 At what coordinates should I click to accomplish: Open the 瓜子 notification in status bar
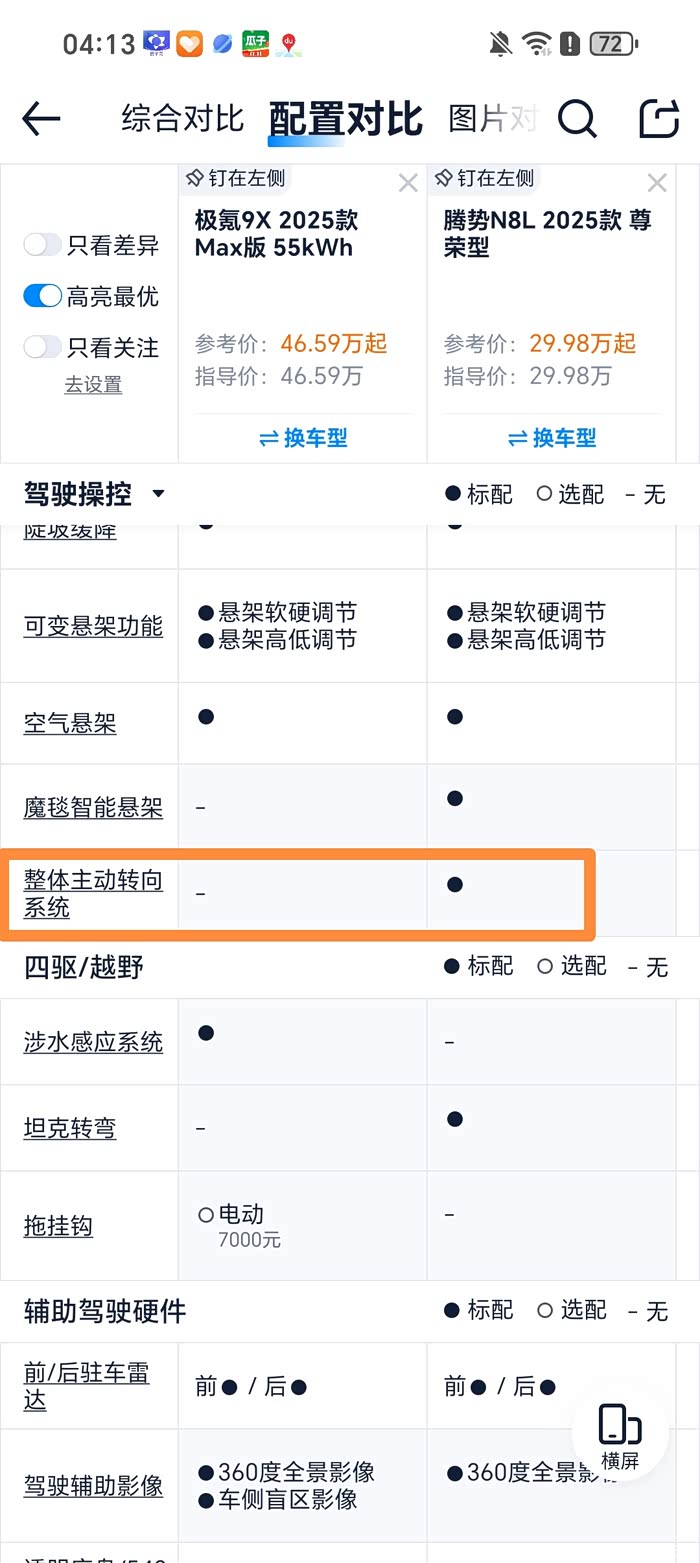[256, 43]
